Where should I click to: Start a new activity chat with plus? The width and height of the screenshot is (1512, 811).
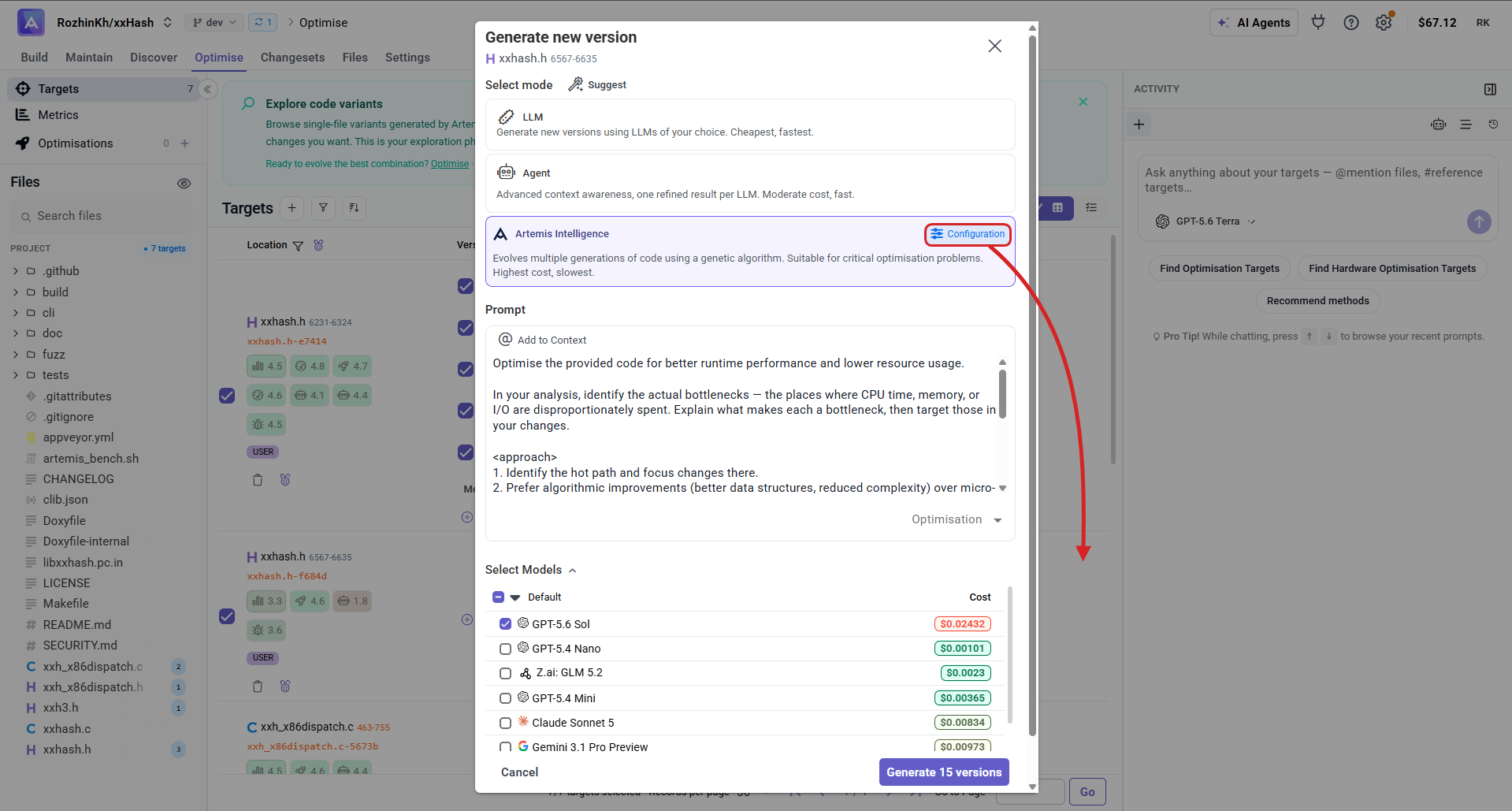(x=1139, y=125)
